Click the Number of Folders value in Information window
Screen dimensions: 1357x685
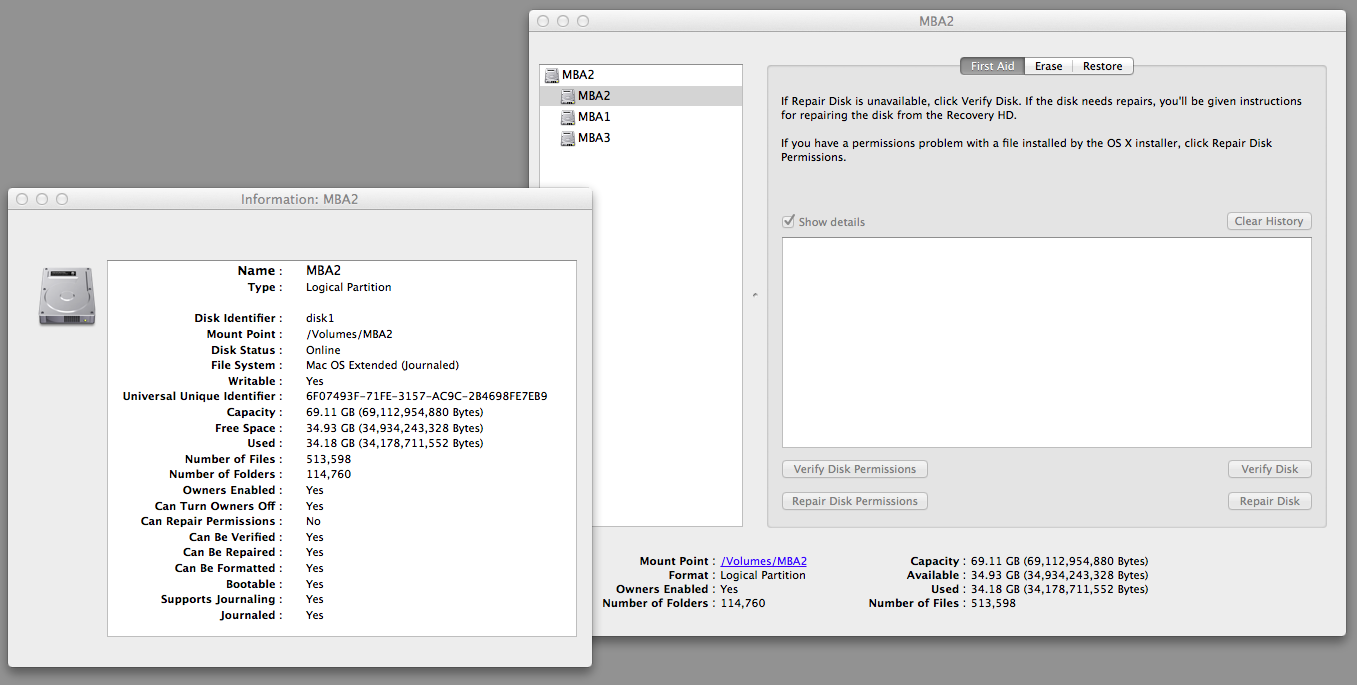[x=328, y=474]
